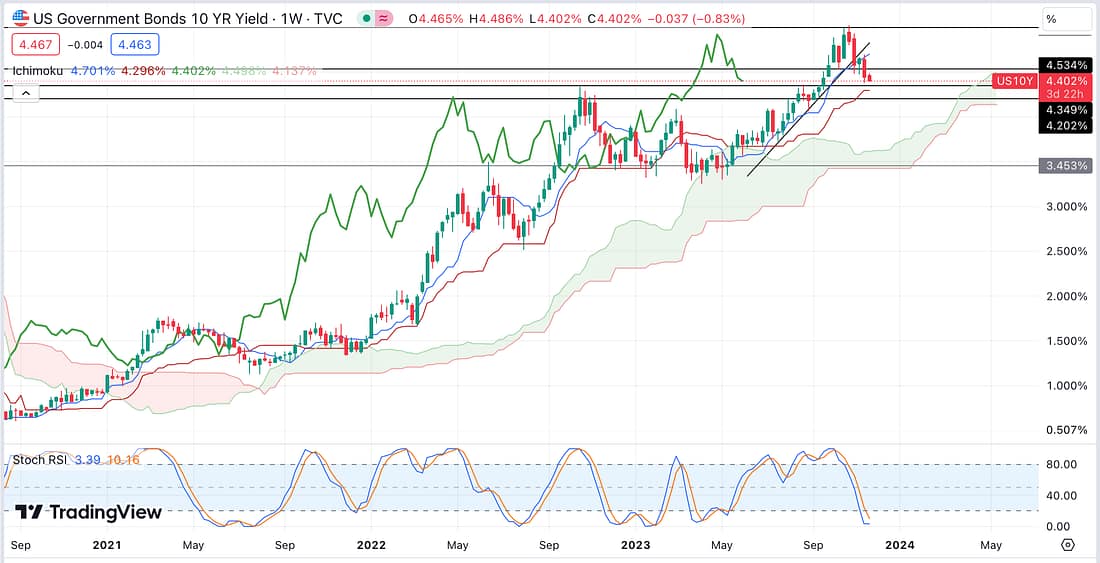The image size is (1100, 563).
Task: Select the Stoch RSI indicator legend
Action: click(x=40, y=460)
